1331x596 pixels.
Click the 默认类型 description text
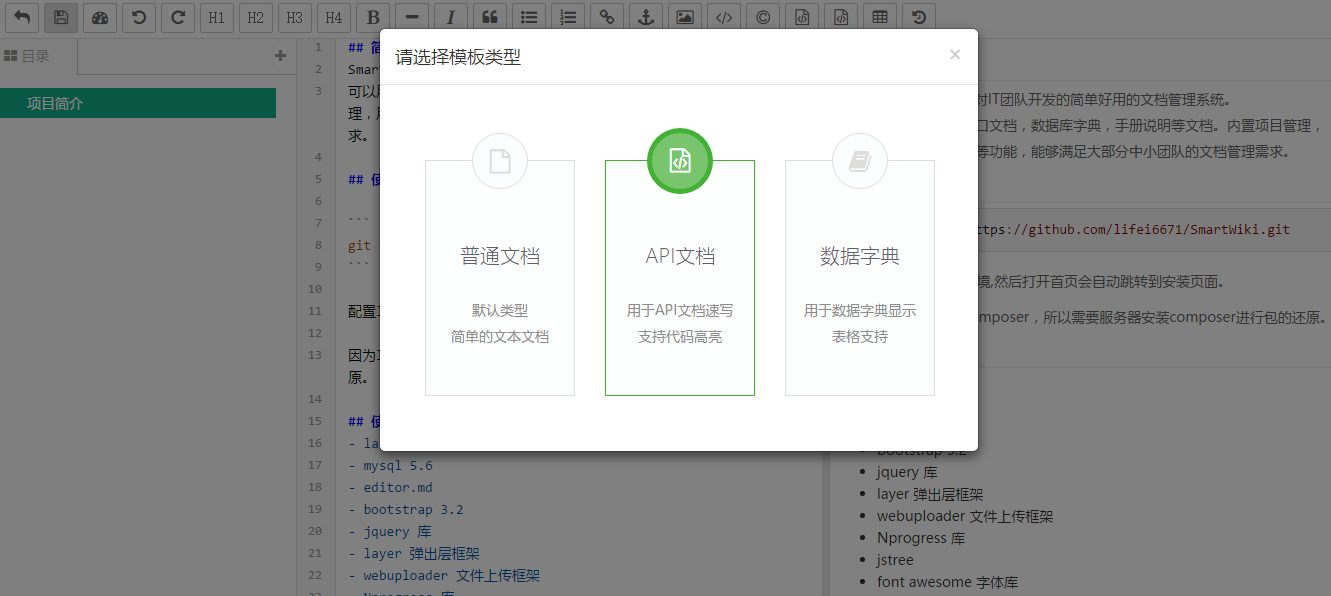(500, 311)
